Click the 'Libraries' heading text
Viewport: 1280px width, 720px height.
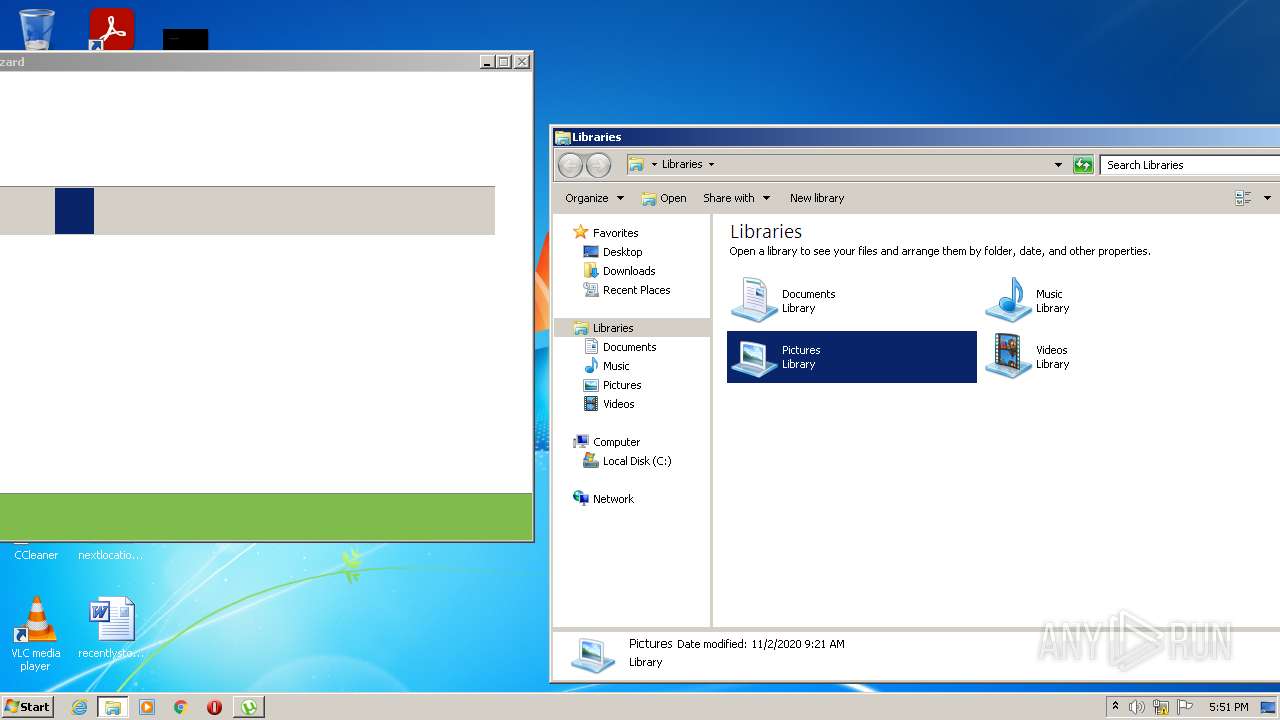766,231
